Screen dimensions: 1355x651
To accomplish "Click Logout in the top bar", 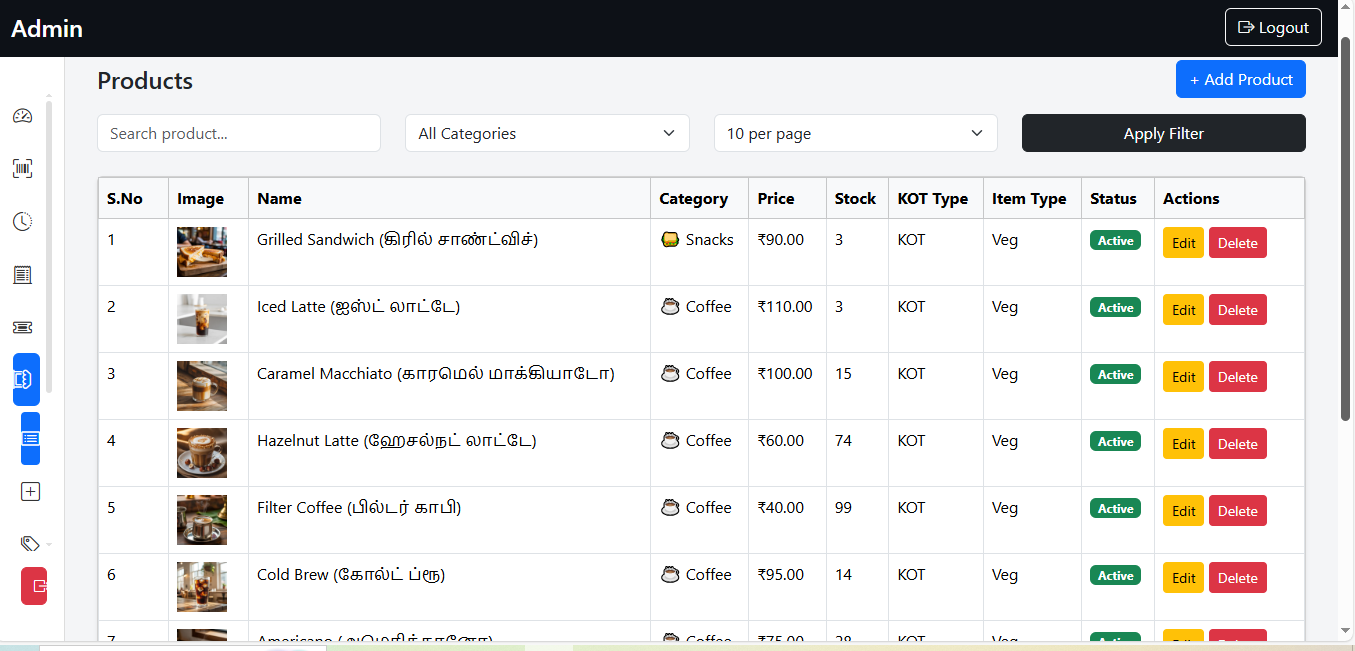I will point(1273,27).
